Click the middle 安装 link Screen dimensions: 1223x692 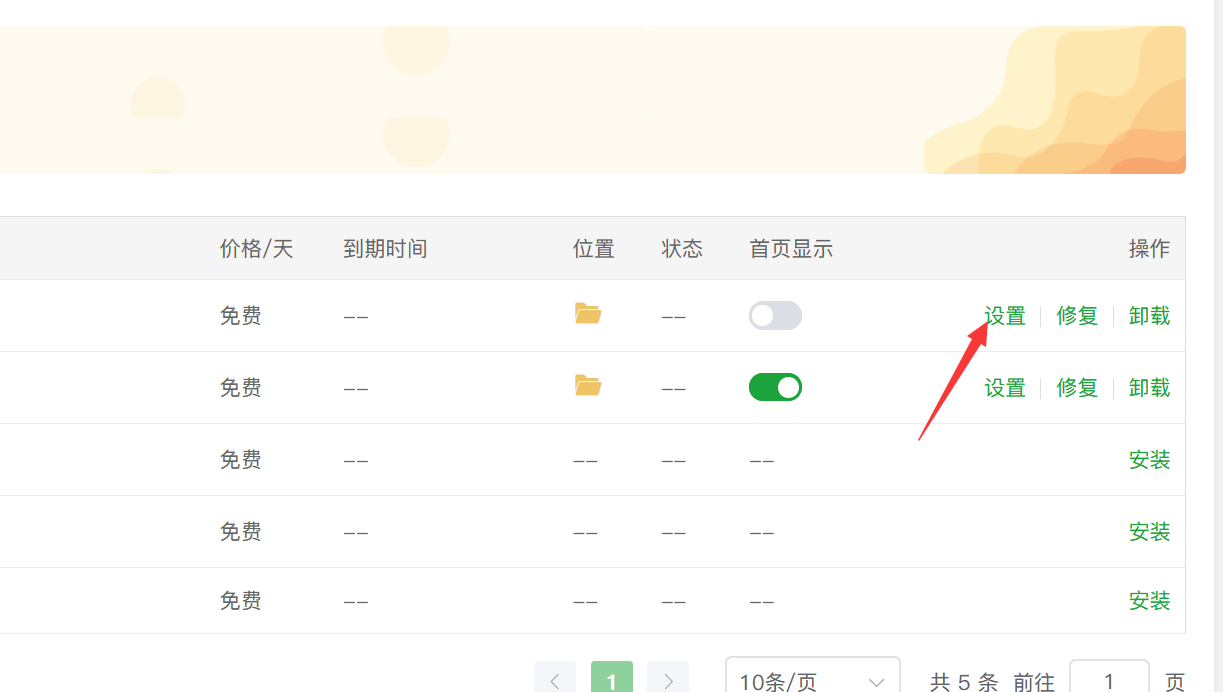click(x=1149, y=532)
